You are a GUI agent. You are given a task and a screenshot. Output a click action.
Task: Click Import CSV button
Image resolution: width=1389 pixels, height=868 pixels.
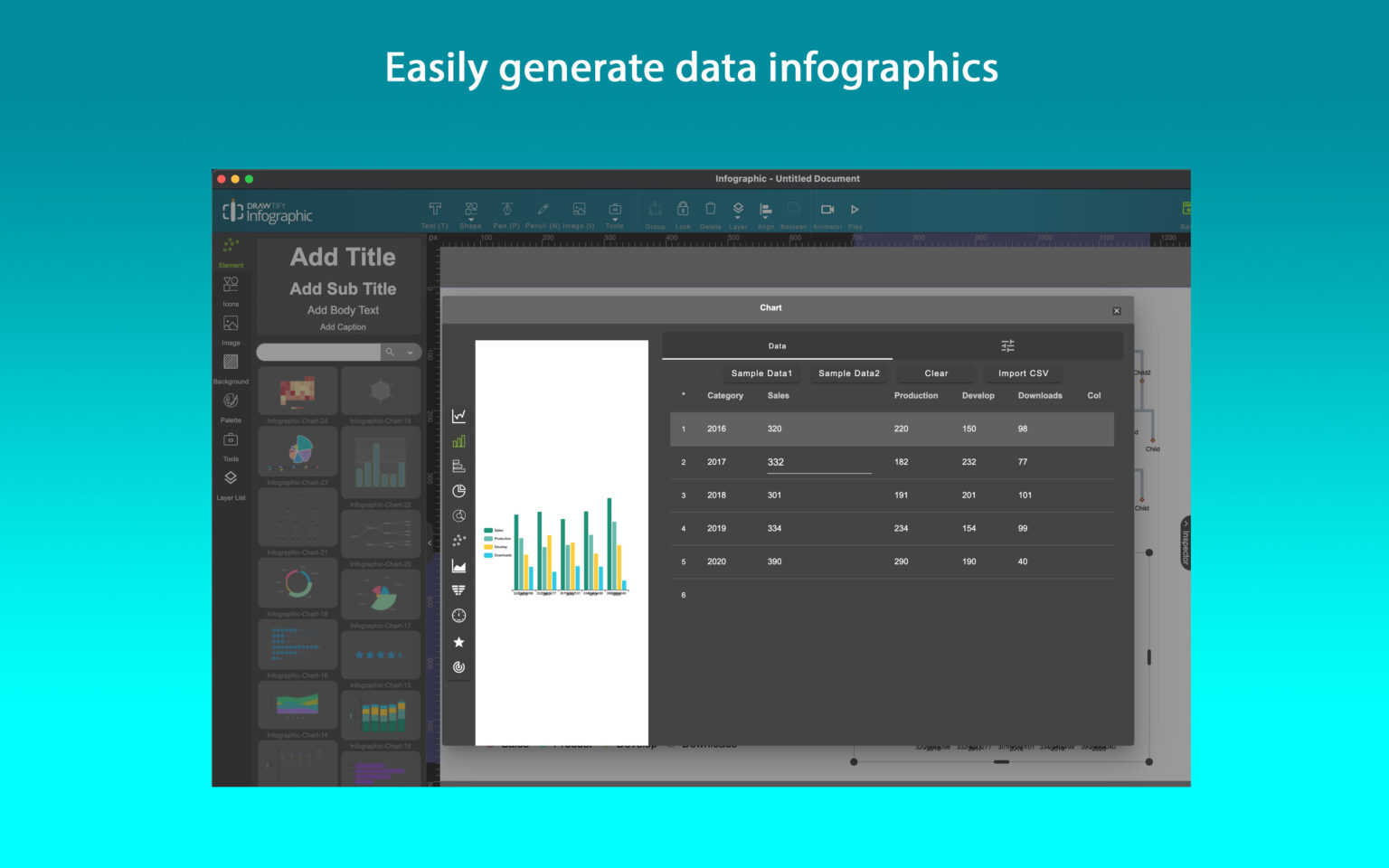click(1022, 373)
